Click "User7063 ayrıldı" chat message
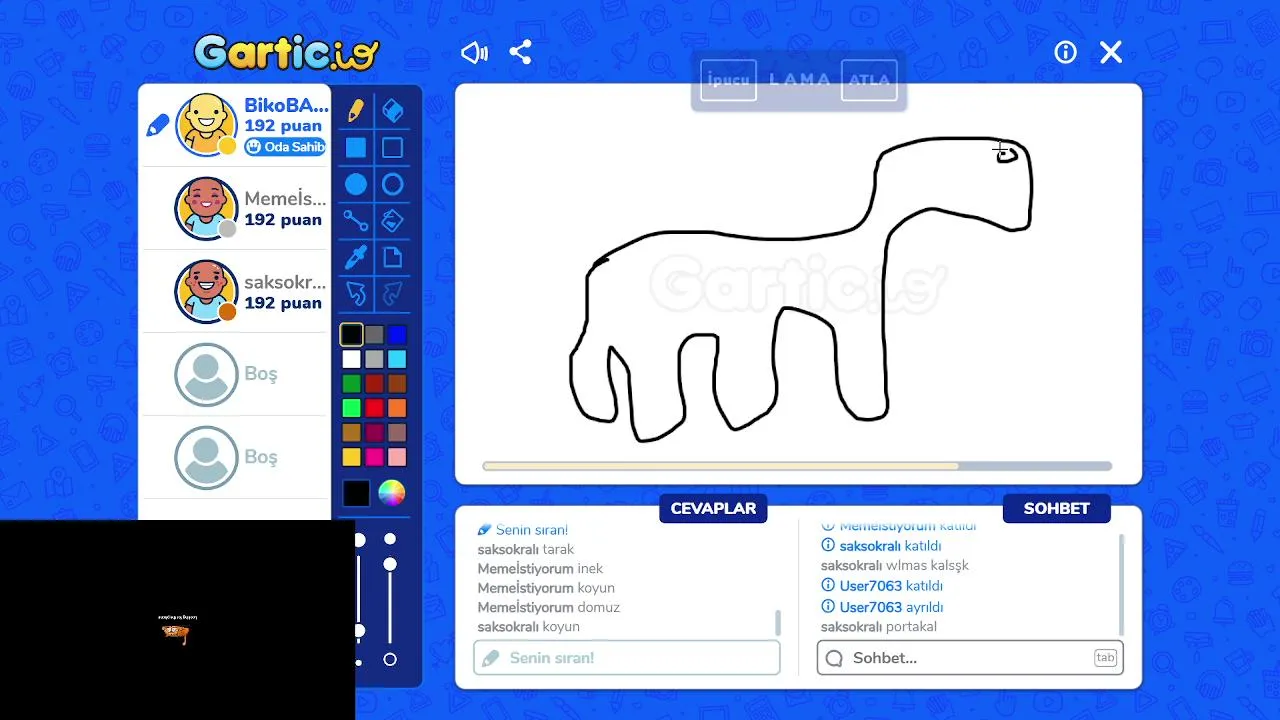1280x720 pixels. click(882, 607)
